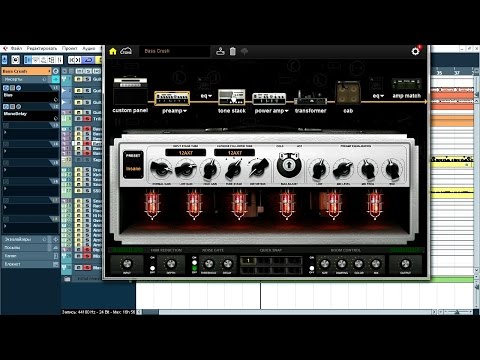This screenshot has height=360, width=480.
Task: Click the greyed cloud upload share icon
Action: pyautogui.click(x=244, y=51)
